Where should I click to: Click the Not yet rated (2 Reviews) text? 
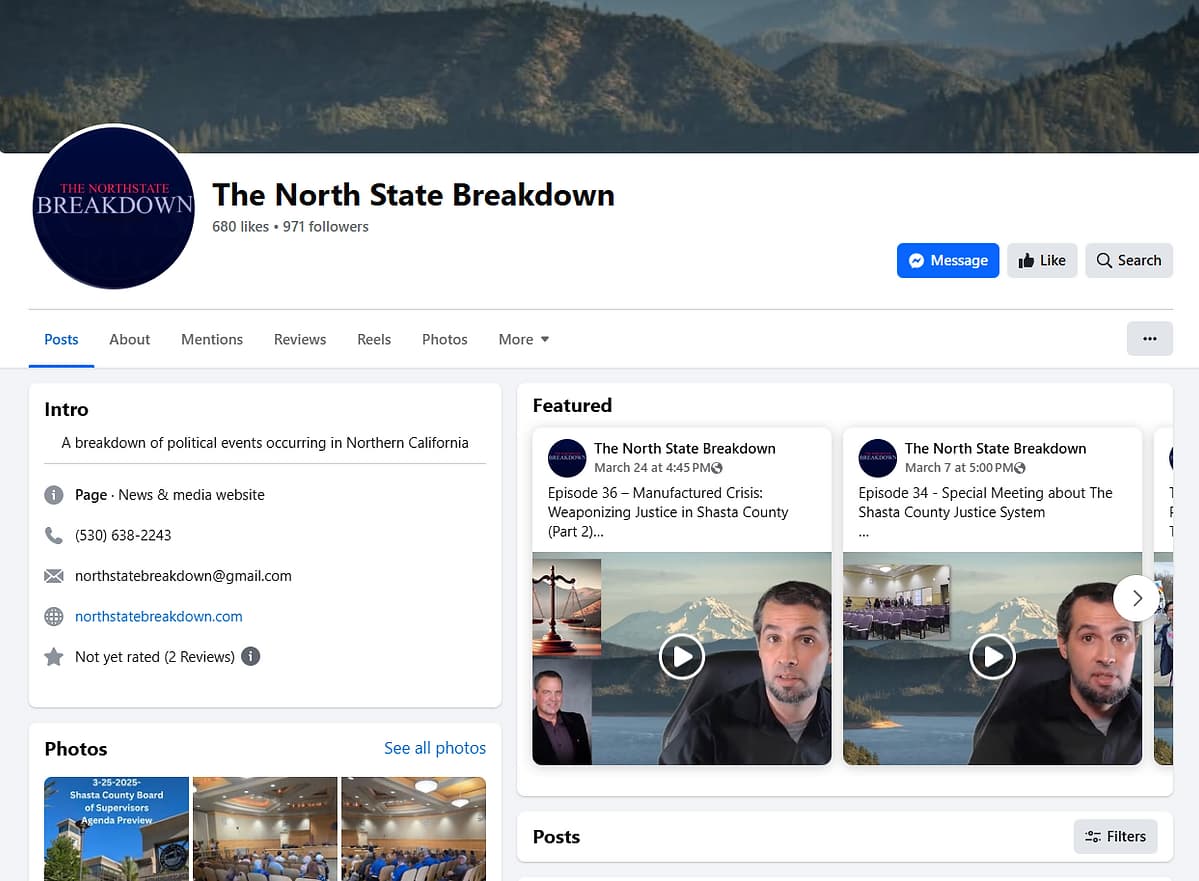154,657
